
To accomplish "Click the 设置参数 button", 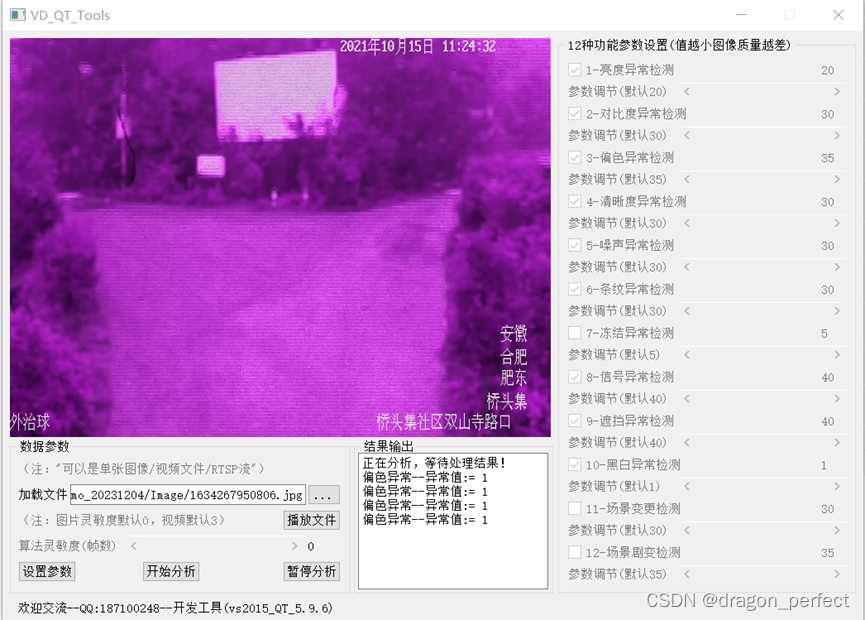I will pyautogui.click(x=47, y=571).
